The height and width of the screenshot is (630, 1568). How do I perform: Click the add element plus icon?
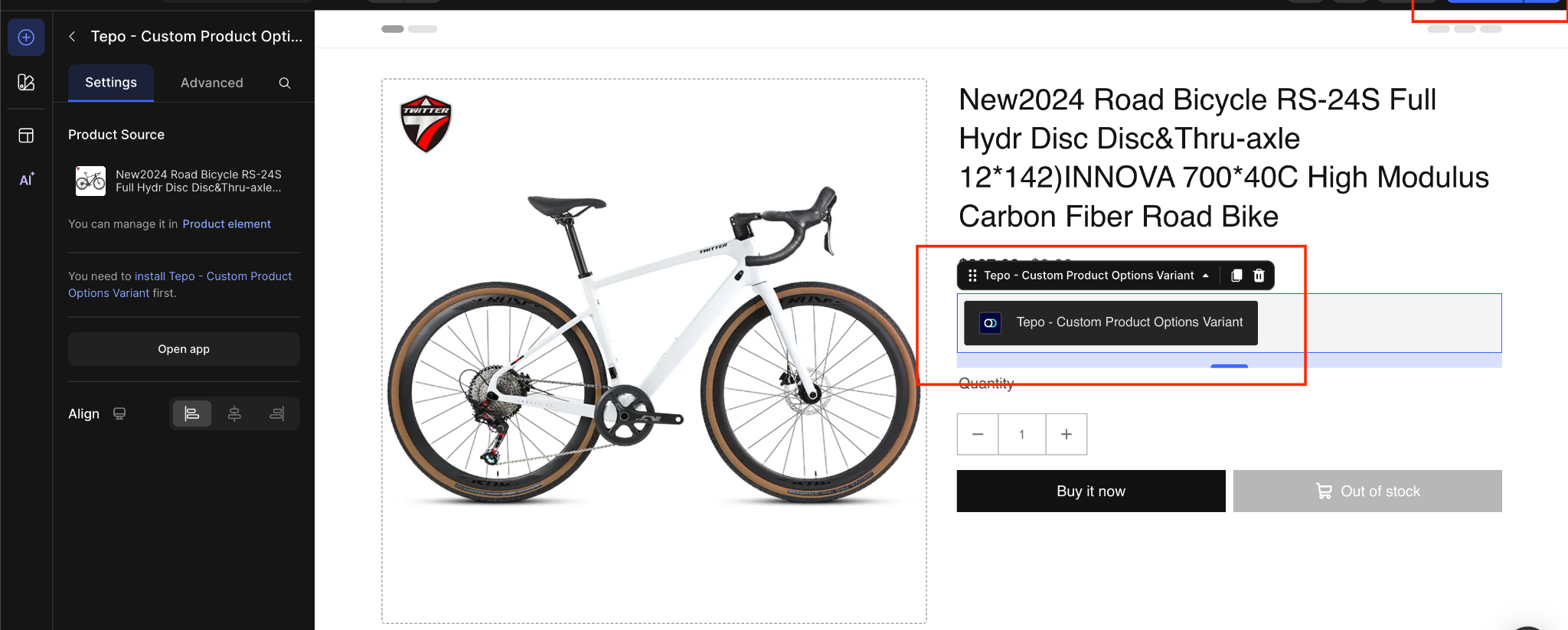[x=26, y=38]
